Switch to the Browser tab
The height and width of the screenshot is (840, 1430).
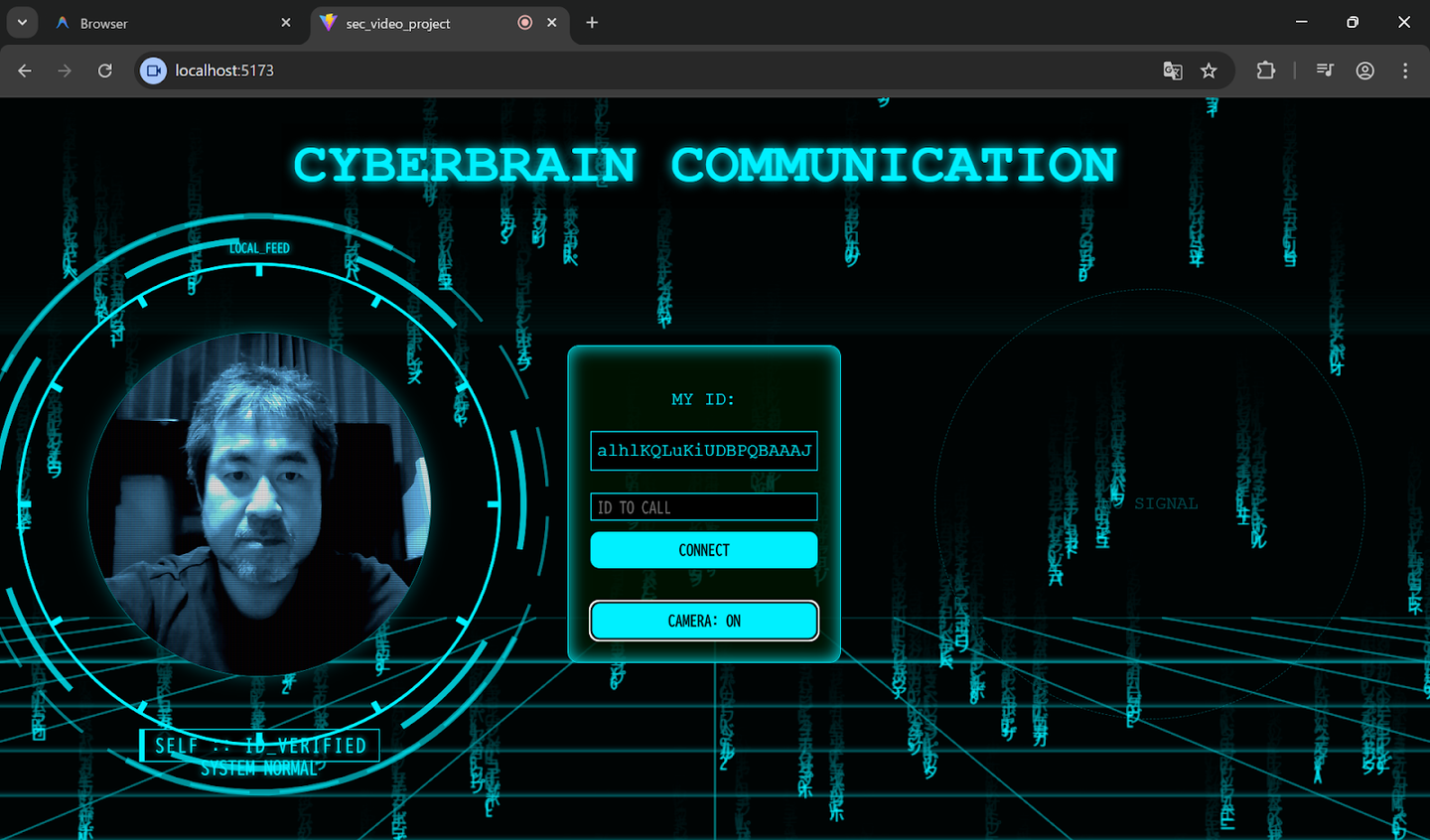(174, 23)
